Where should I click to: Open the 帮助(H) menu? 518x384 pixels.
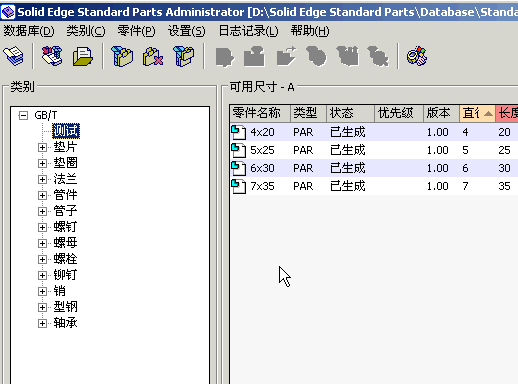[x=310, y=31]
